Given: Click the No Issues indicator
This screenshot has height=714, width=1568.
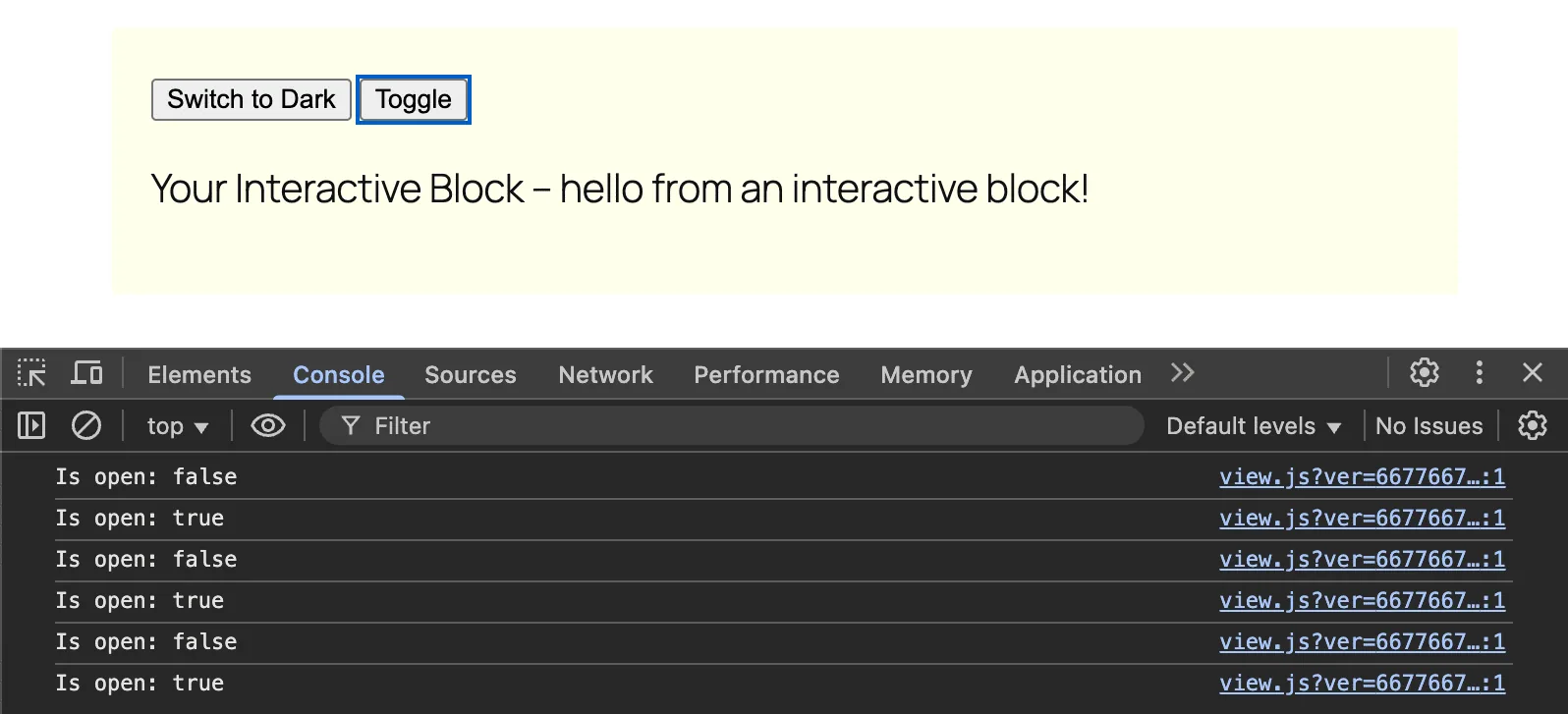Looking at the screenshot, I should pyautogui.click(x=1428, y=426).
